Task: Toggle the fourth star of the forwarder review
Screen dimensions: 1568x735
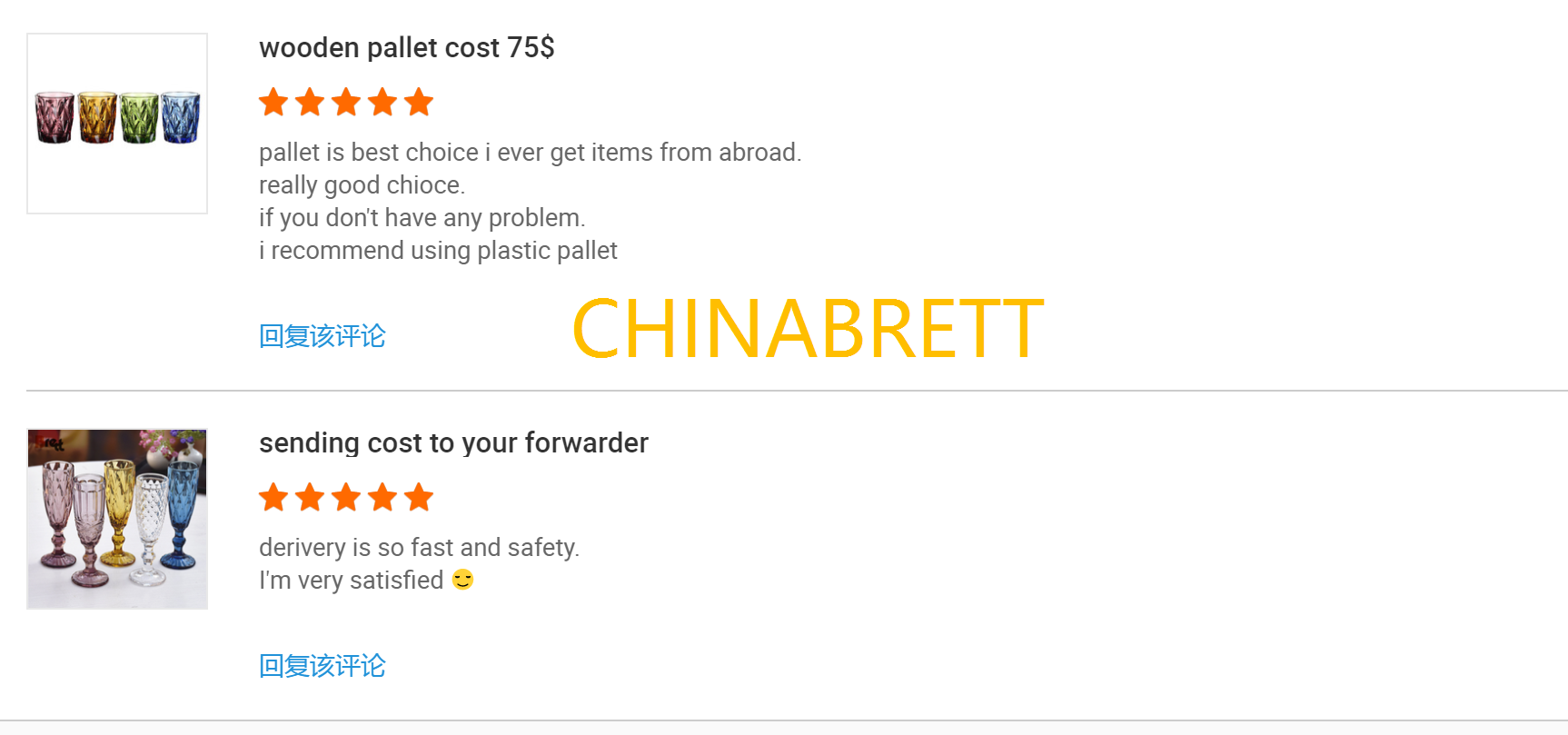Action: click(x=382, y=498)
